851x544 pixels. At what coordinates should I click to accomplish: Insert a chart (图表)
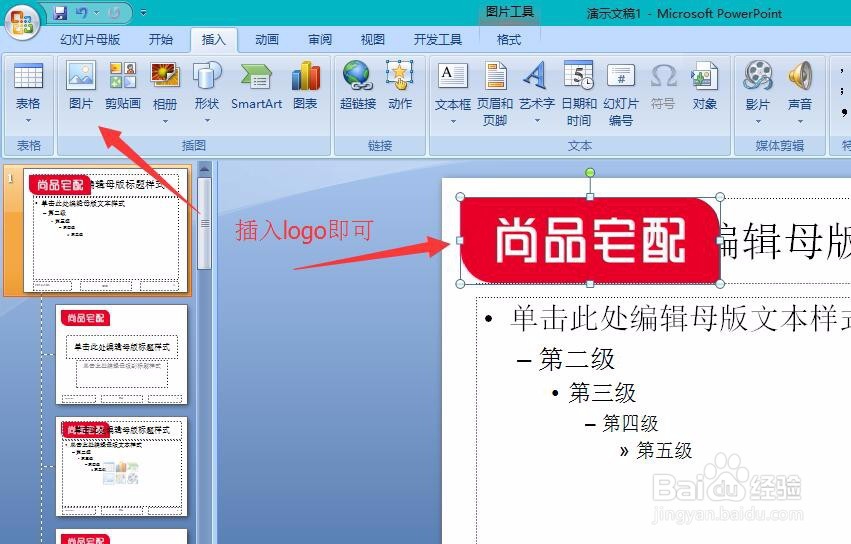(x=305, y=86)
